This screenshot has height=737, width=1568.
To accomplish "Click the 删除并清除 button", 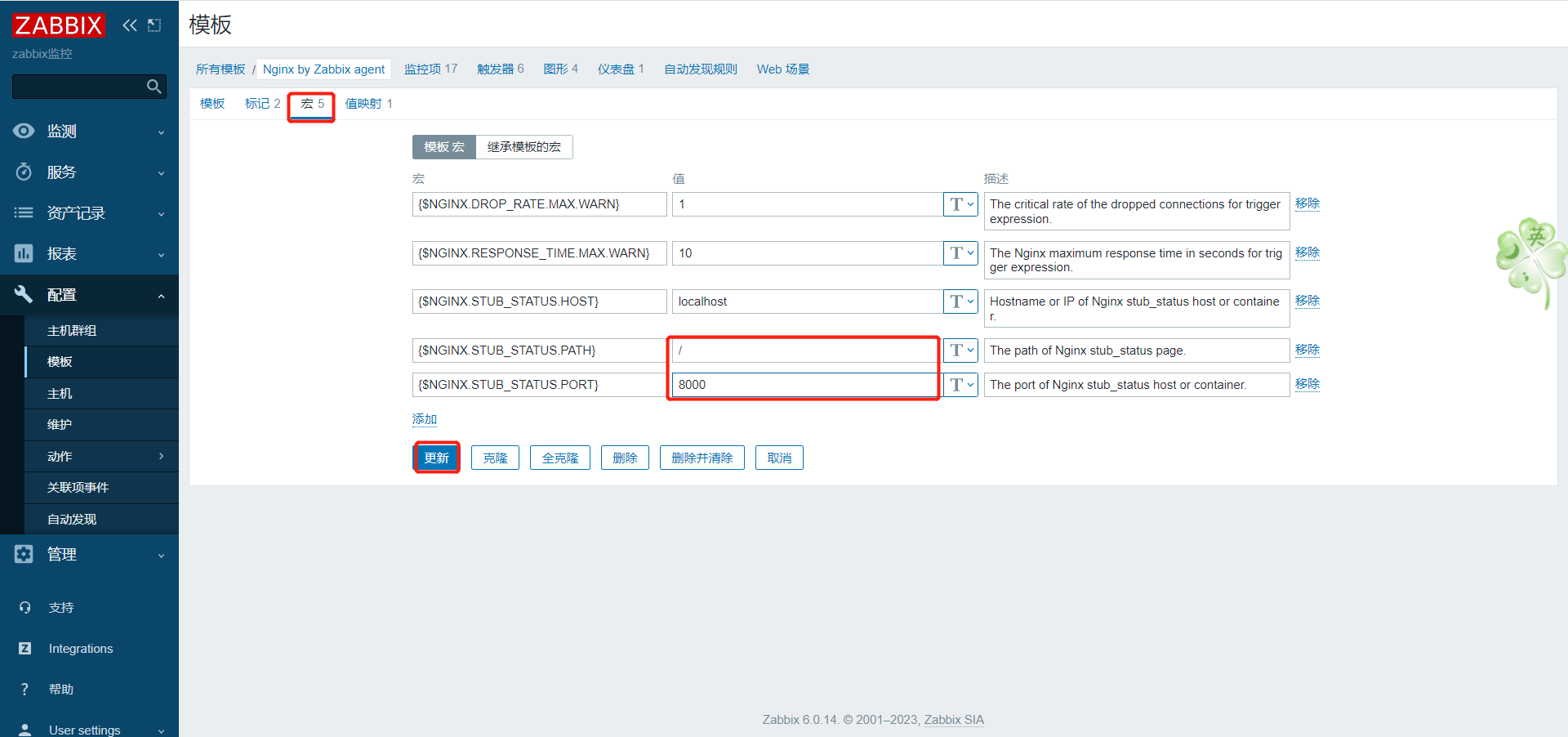I will (x=702, y=458).
